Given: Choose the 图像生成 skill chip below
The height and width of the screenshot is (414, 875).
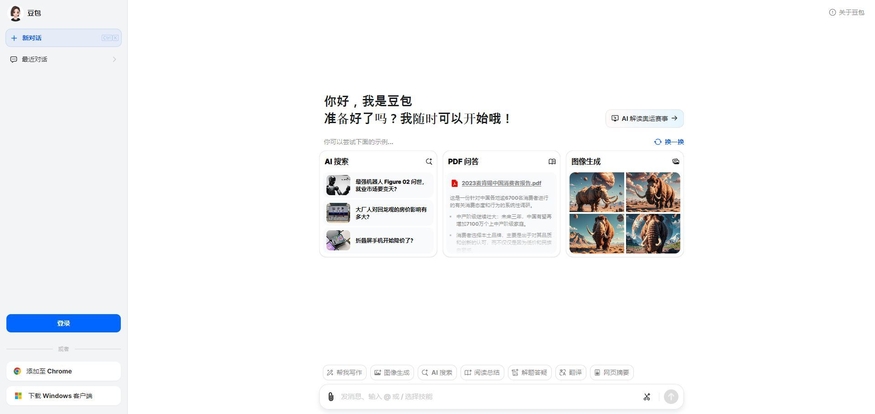Looking at the screenshot, I should 392,372.
